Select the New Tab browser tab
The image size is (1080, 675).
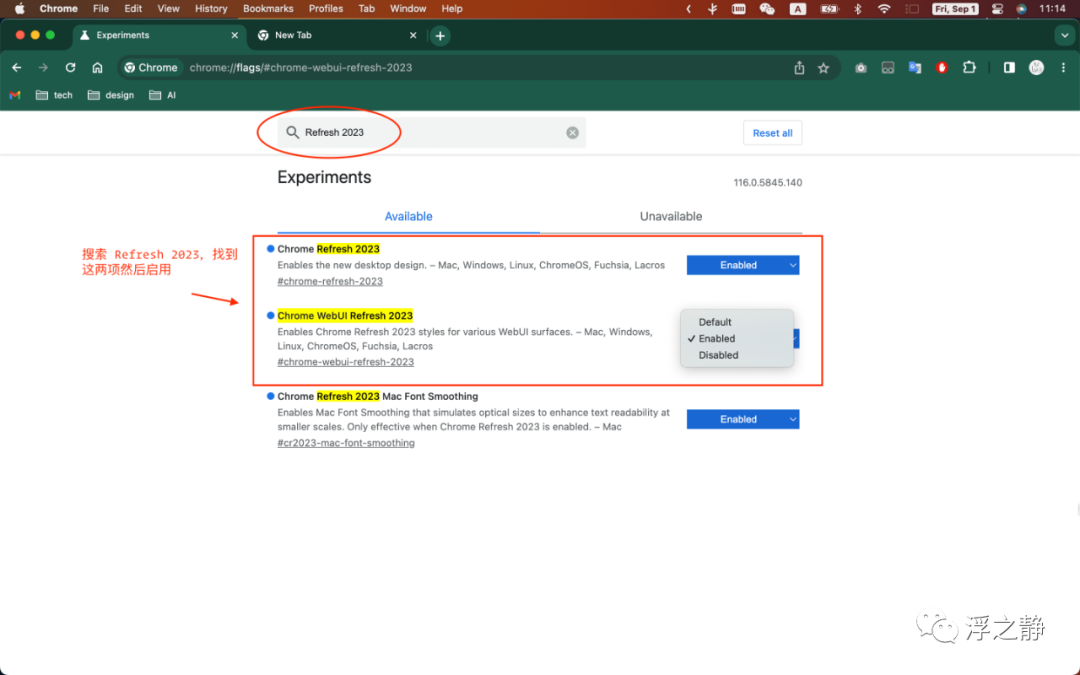(x=336, y=35)
